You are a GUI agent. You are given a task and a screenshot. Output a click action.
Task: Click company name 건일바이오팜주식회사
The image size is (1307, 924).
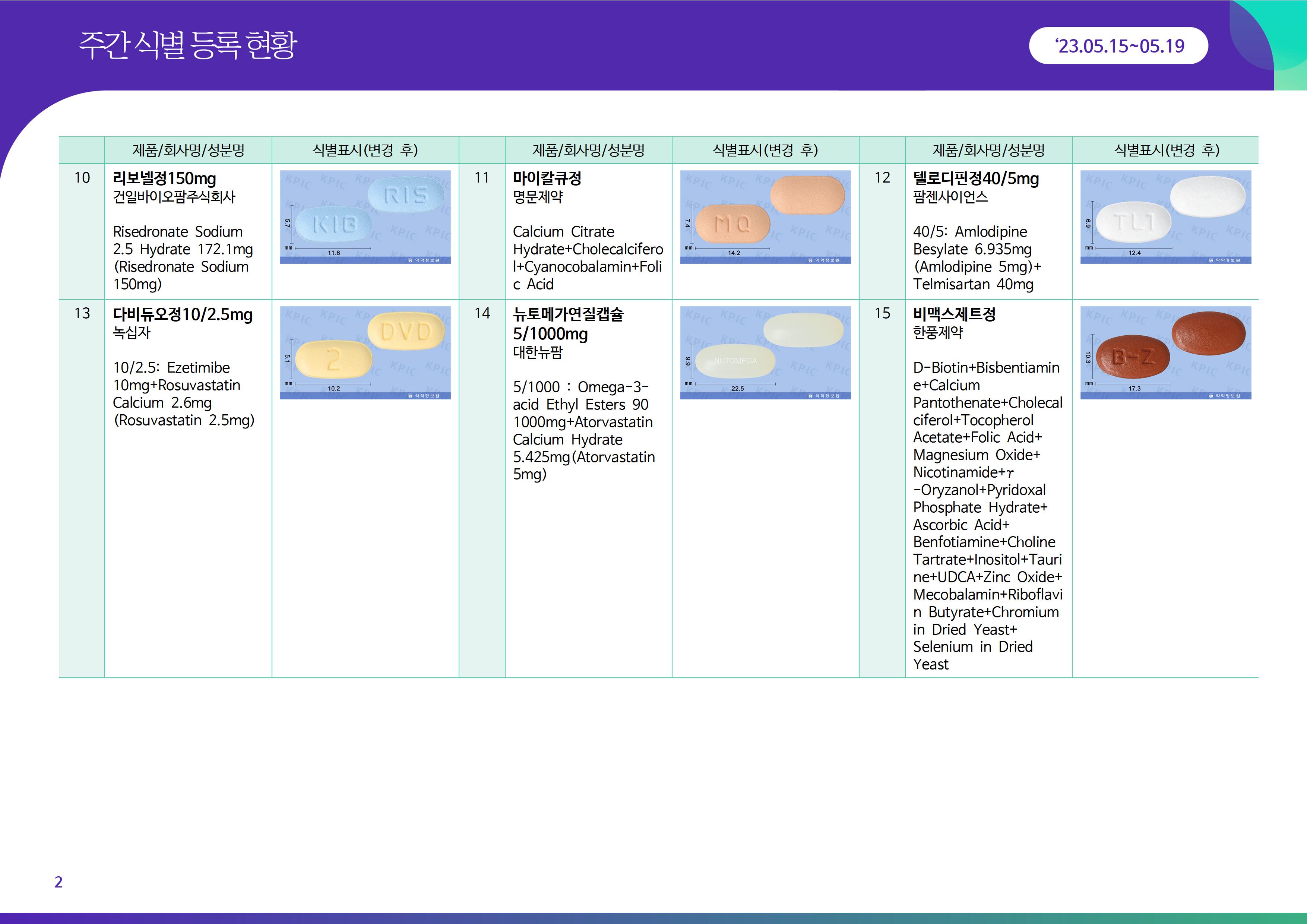174,197
